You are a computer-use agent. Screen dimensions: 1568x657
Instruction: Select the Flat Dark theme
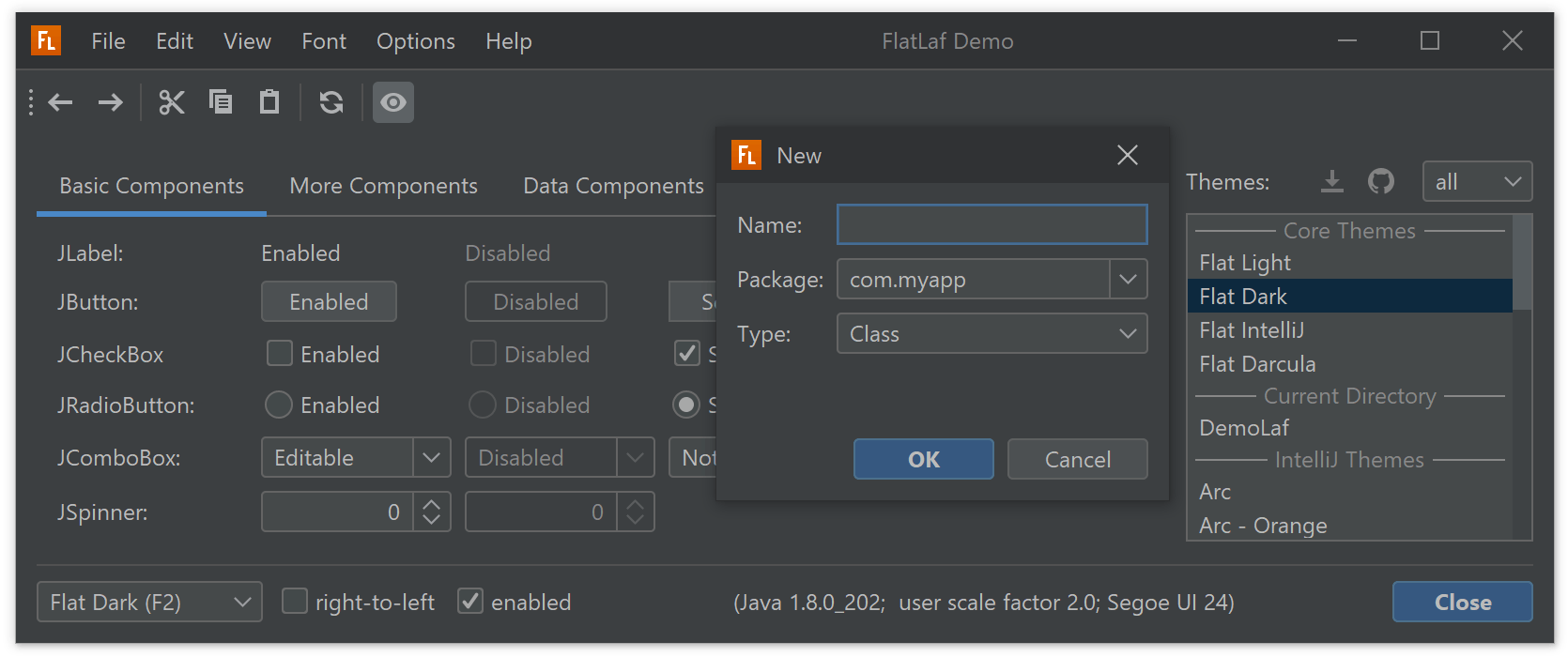pyautogui.click(x=1349, y=297)
